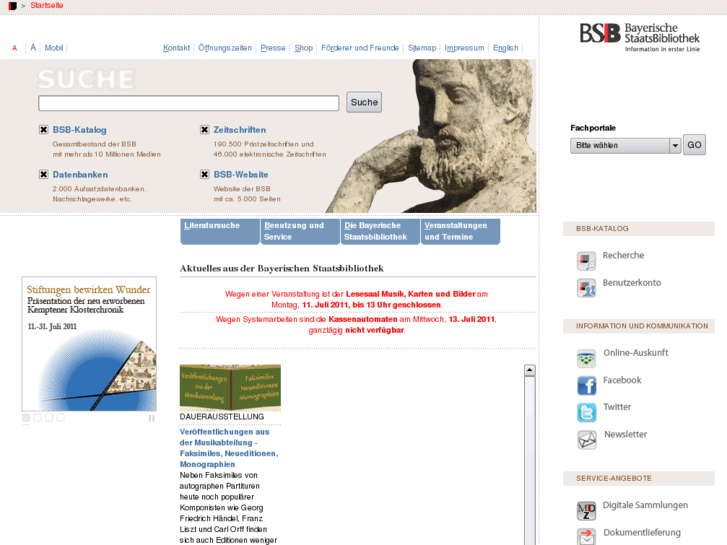Viewport: 727px width, 545px height.
Task: Open Die Bayerische Staatsbibliothek tab
Action: tap(380, 231)
